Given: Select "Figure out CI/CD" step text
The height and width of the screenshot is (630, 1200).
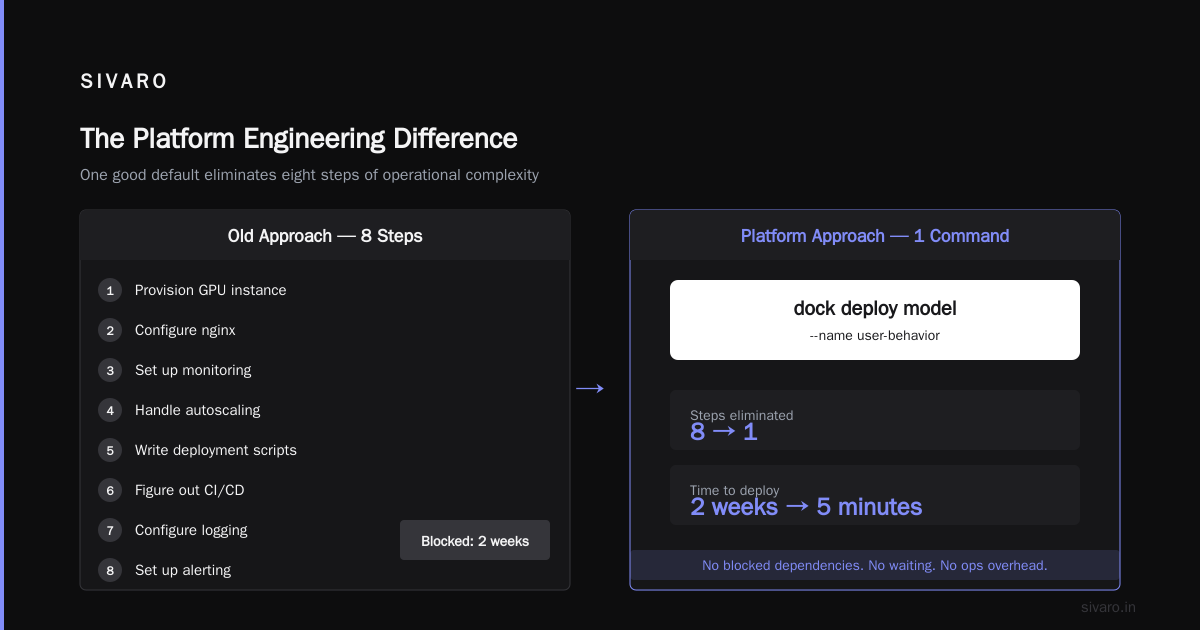Looking at the screenshot, I should [x=190, y=490].
